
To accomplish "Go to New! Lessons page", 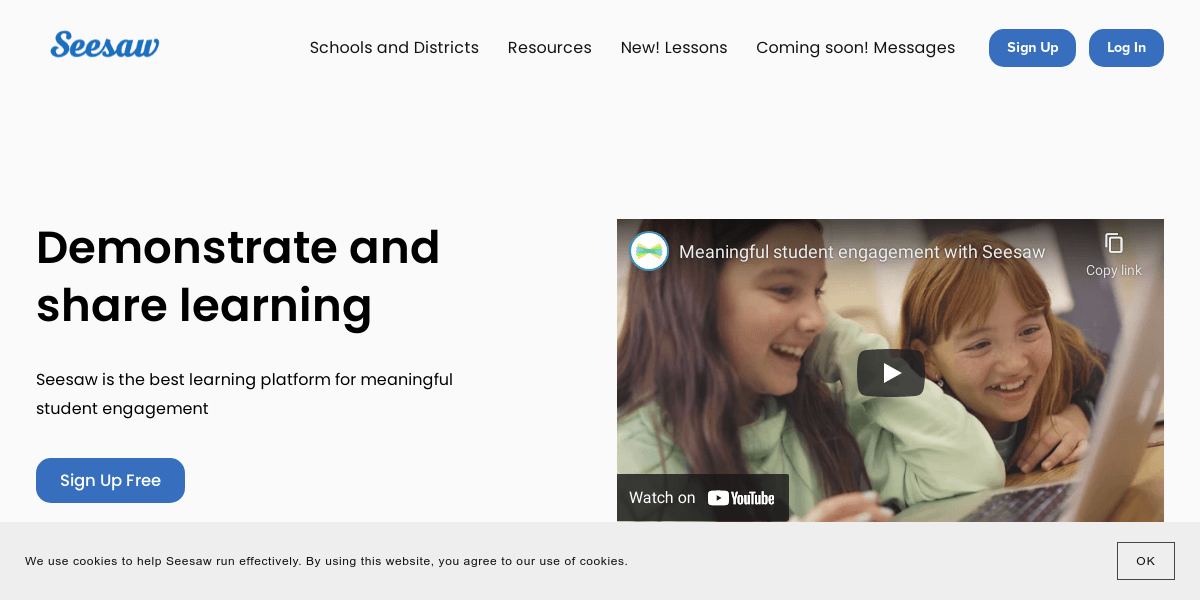I will [x=674, y=47].
